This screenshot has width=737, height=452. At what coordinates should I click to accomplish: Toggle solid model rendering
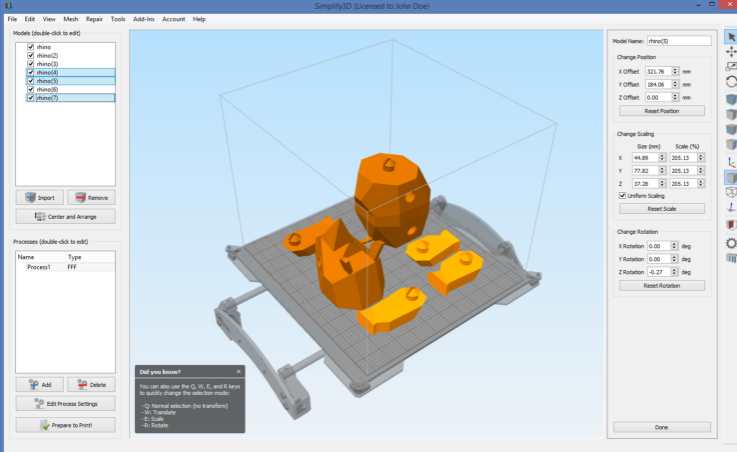coord(731,177)
